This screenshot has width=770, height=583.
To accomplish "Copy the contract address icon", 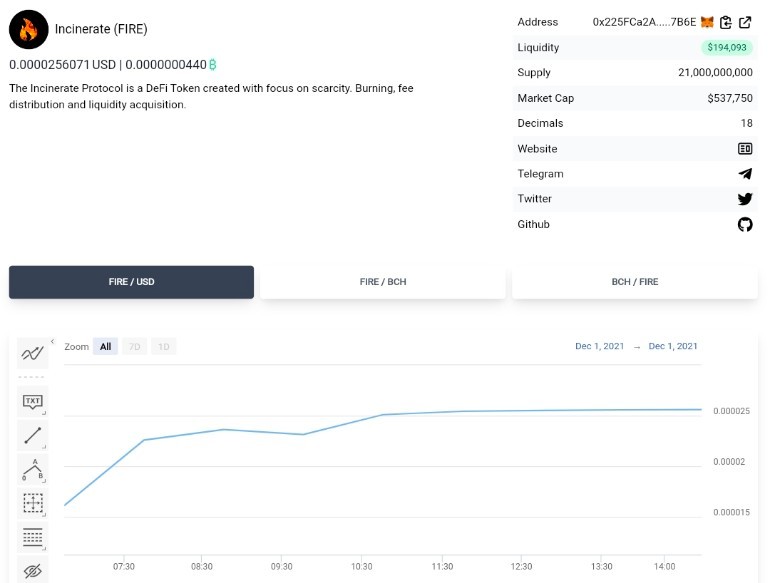I will point(726,22).
